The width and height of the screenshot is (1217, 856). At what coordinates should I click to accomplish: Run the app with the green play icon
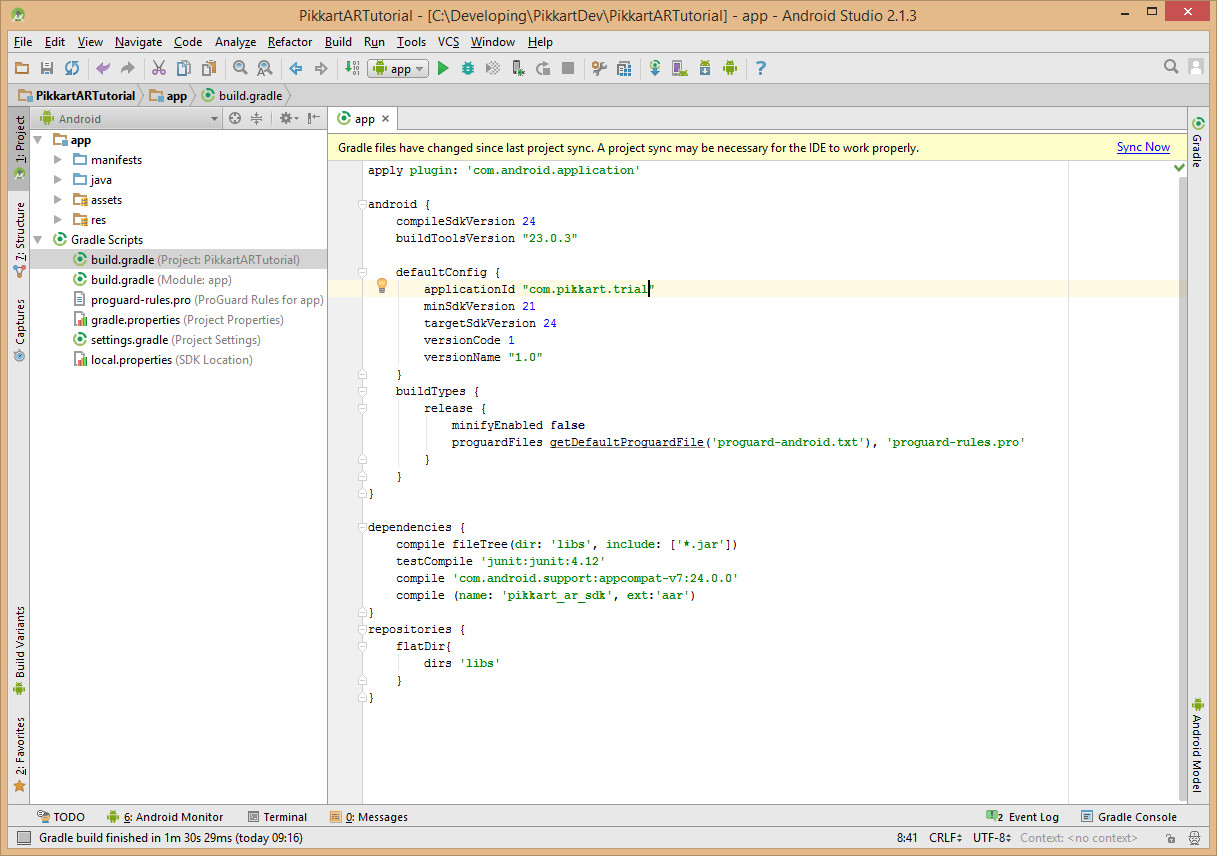coord(443,68)
